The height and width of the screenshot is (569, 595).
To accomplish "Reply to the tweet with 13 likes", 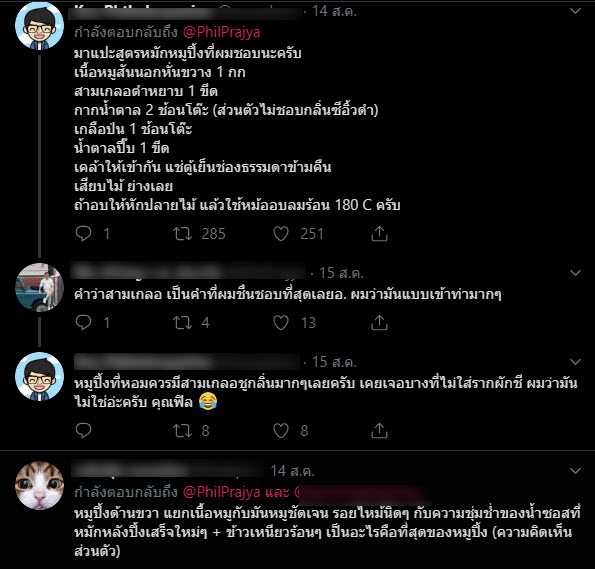I will (83, 322).
